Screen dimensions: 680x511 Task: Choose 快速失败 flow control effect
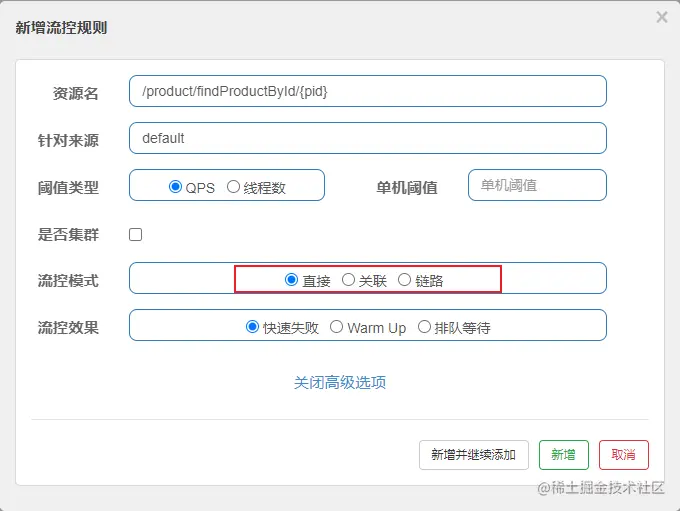click(252, 327)
